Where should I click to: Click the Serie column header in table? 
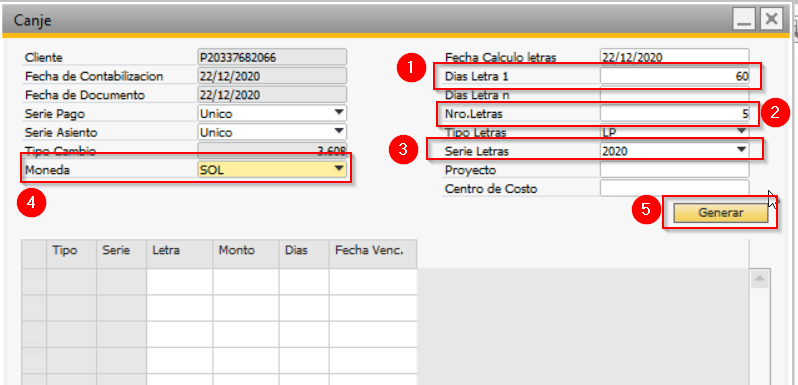click(122, 254)
